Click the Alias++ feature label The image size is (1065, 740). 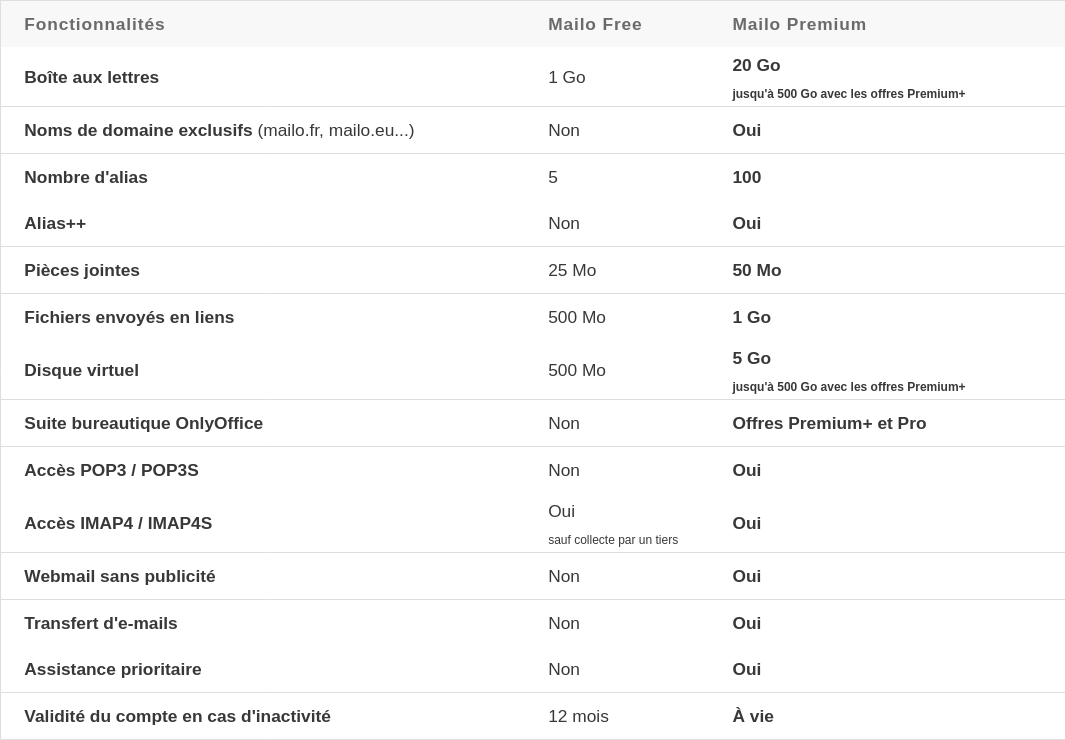point(55,223)
